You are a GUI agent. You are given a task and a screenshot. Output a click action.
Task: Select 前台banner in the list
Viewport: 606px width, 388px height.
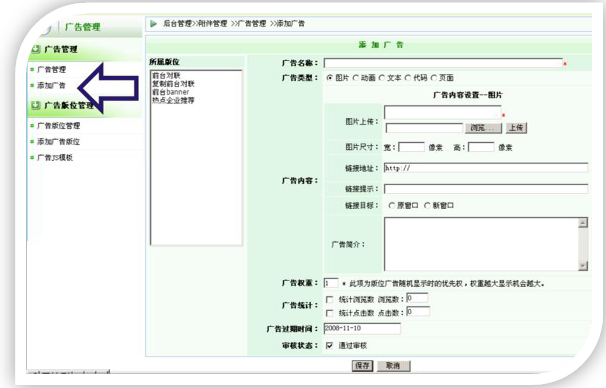point(170,92)
